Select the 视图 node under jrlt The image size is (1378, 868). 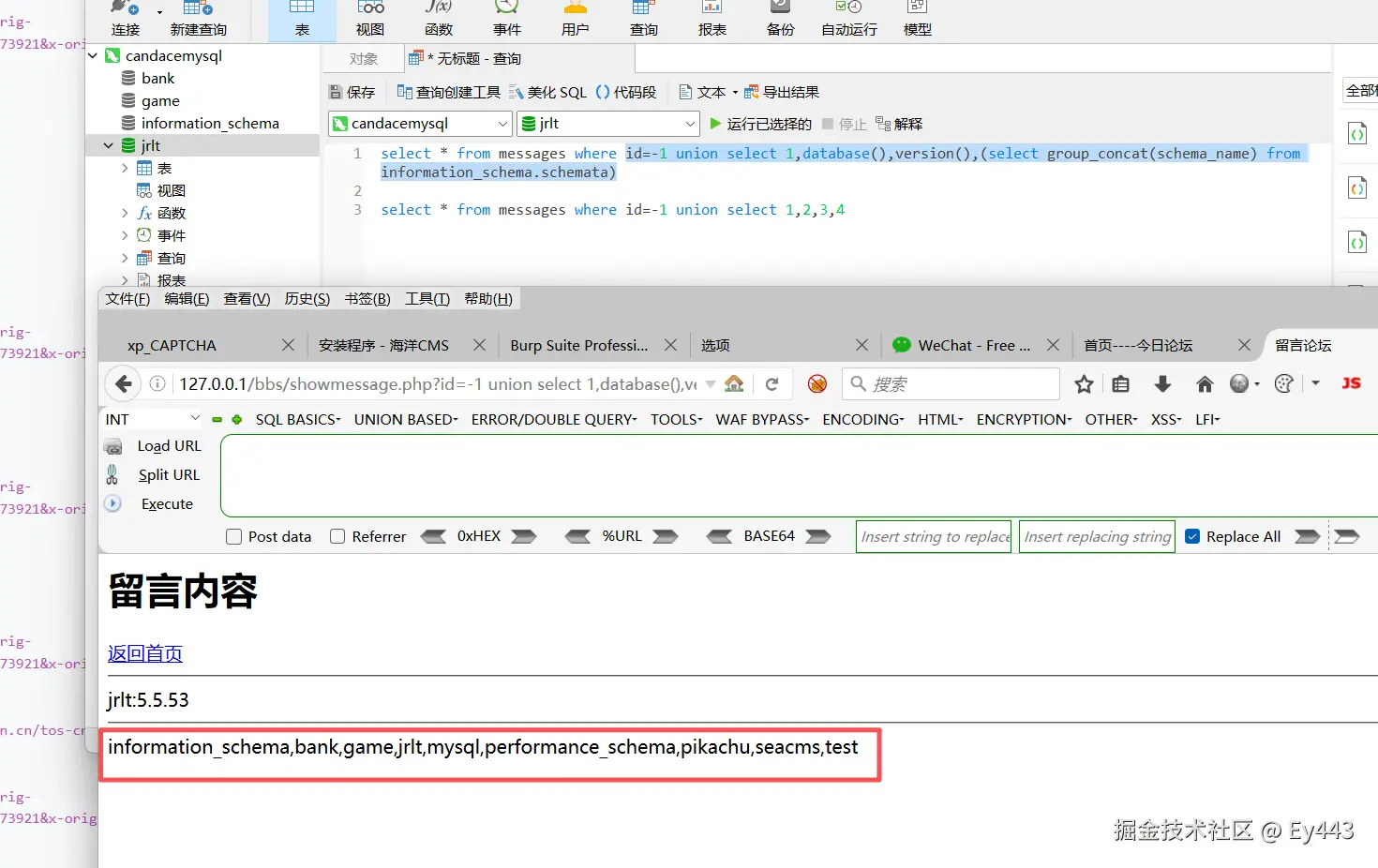point(171,191)
